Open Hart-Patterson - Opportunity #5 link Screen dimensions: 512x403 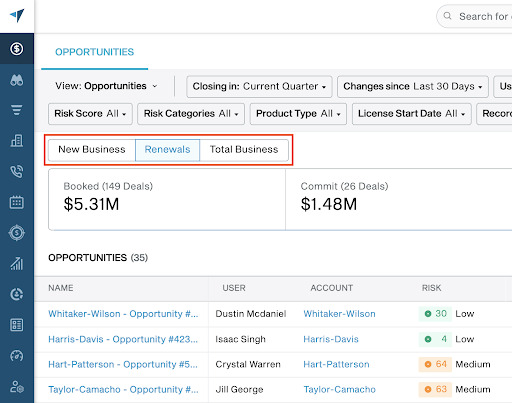pos(123,364)
